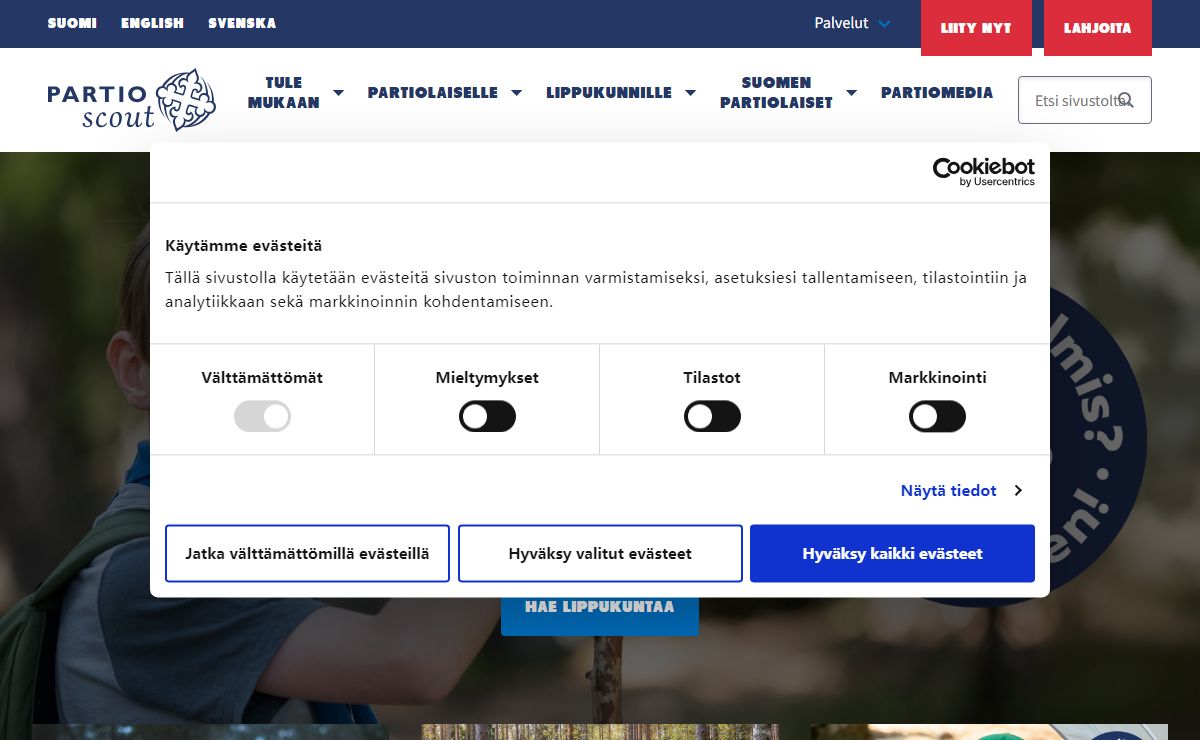Switch language to English
Screen dimensions: 1200x740
click(x=152, y=23)
